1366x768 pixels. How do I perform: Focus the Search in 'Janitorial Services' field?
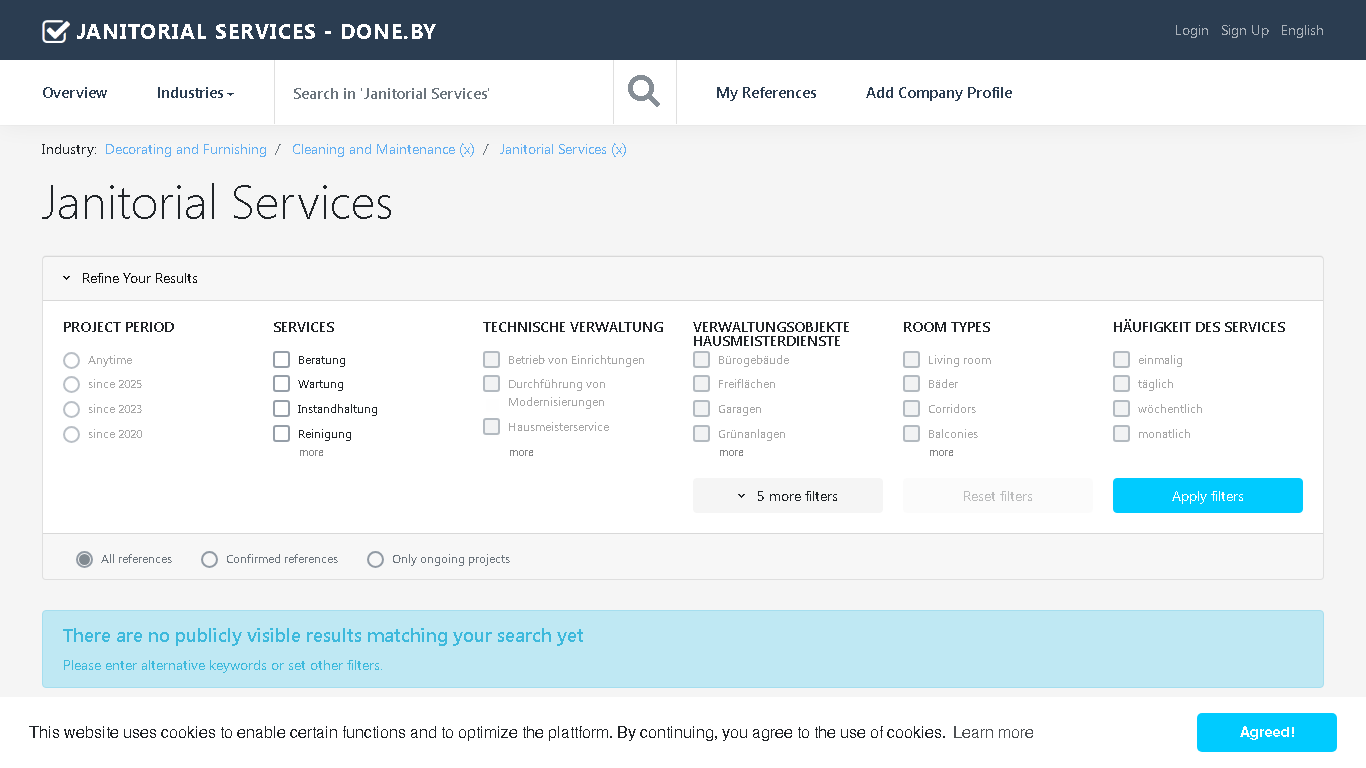click(444, 93)
